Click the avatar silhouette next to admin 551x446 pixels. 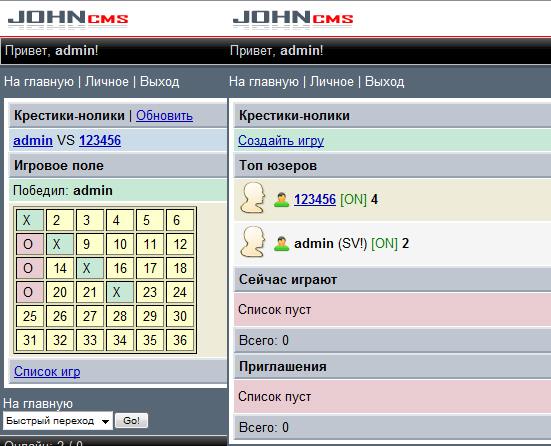pos(253,243)
